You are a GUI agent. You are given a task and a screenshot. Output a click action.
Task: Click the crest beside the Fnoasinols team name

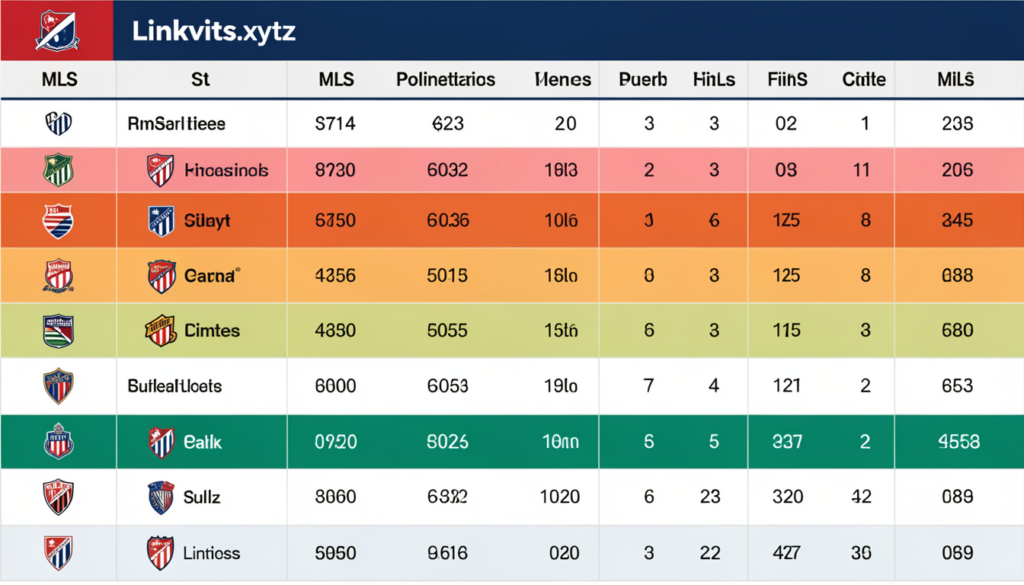point(161,171)
